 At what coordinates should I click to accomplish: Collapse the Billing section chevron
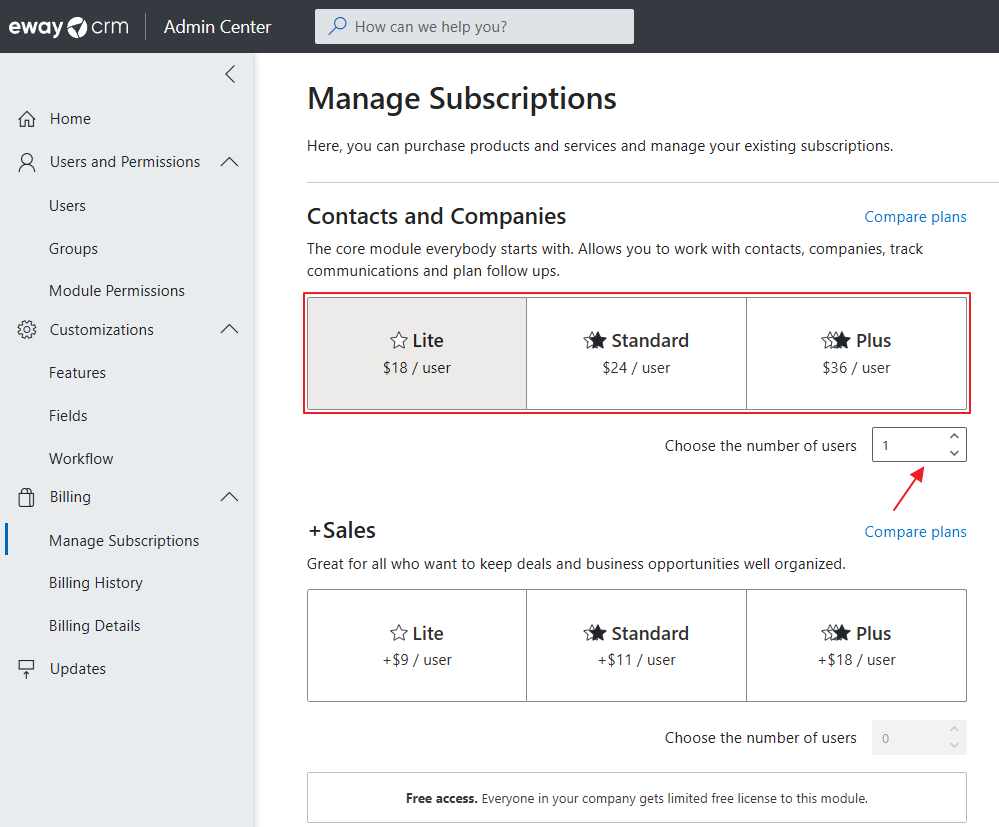pos(229,497)
